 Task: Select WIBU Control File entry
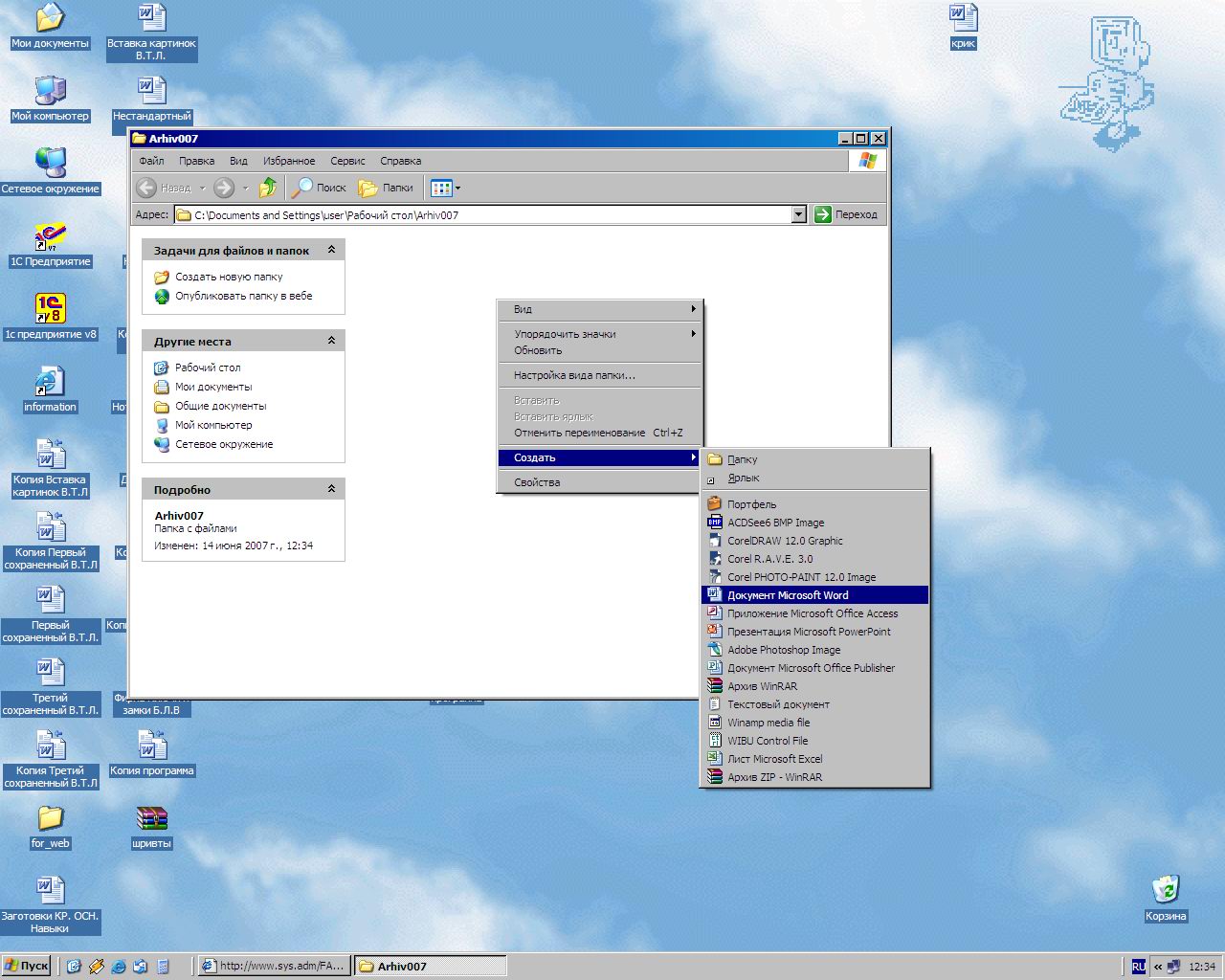(x=815, y=741)
